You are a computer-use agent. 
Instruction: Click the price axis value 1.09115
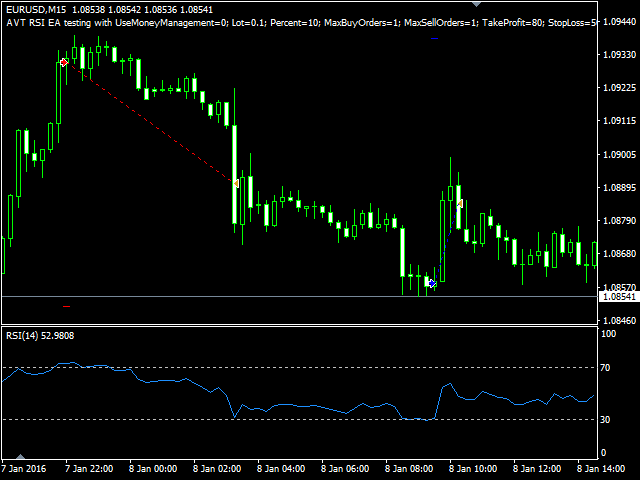pyautogui.click(x=619, y=121)
